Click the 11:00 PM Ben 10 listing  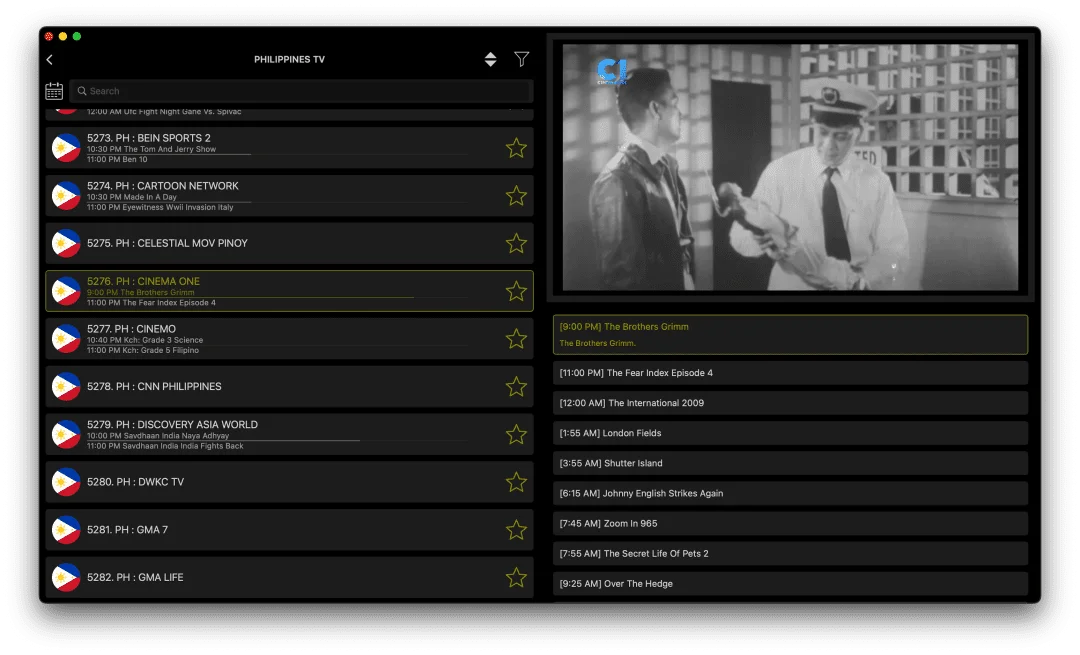tap(117, 159)
